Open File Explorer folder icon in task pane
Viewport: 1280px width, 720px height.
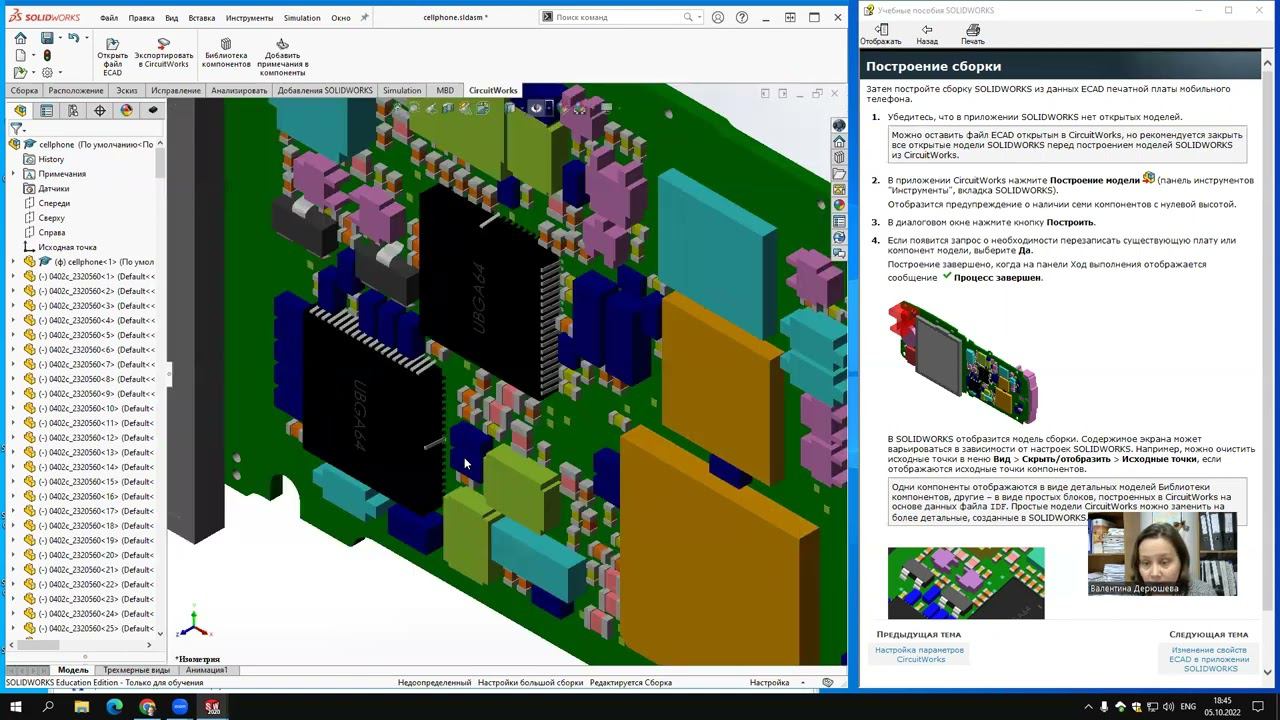point(839,174)
